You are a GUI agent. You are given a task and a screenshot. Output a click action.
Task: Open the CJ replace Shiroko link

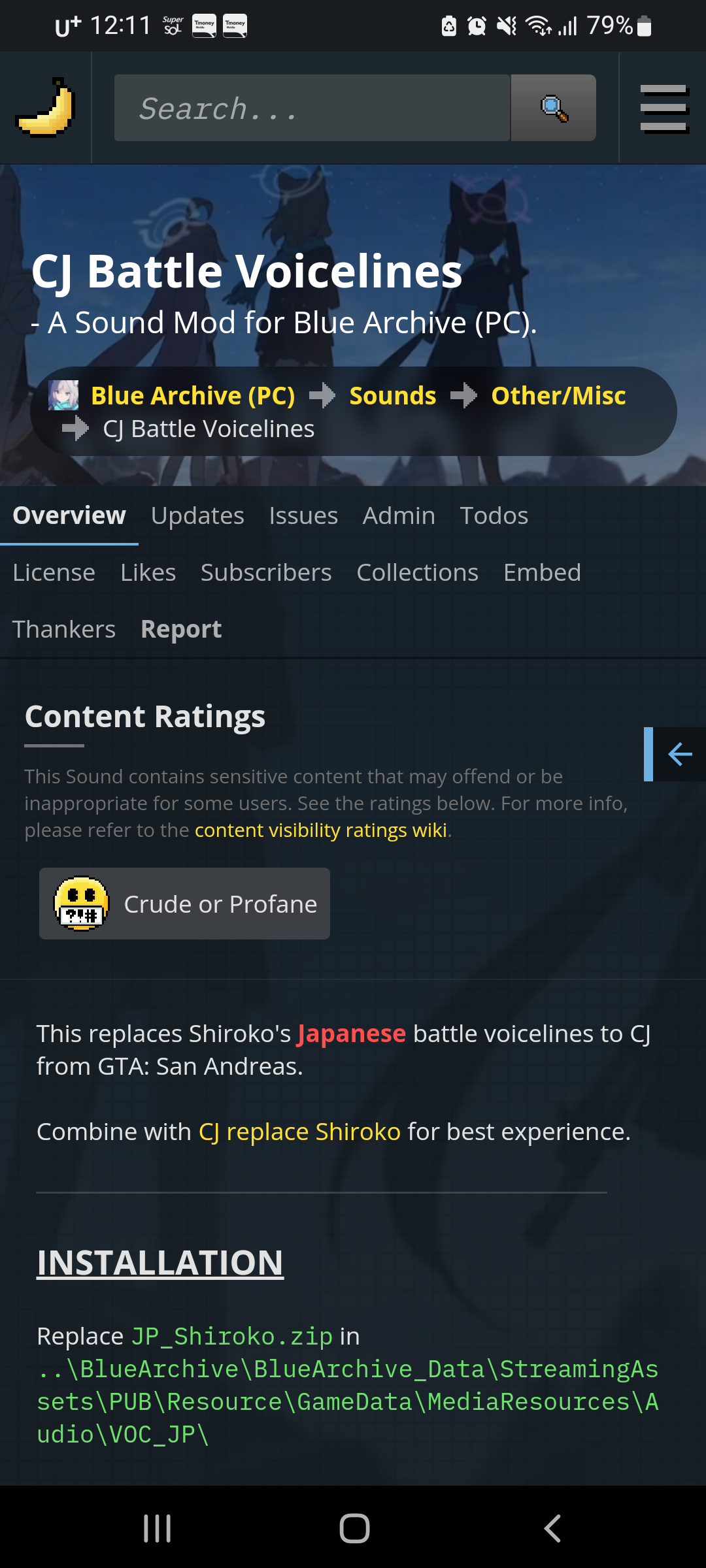pos(299,1132)
